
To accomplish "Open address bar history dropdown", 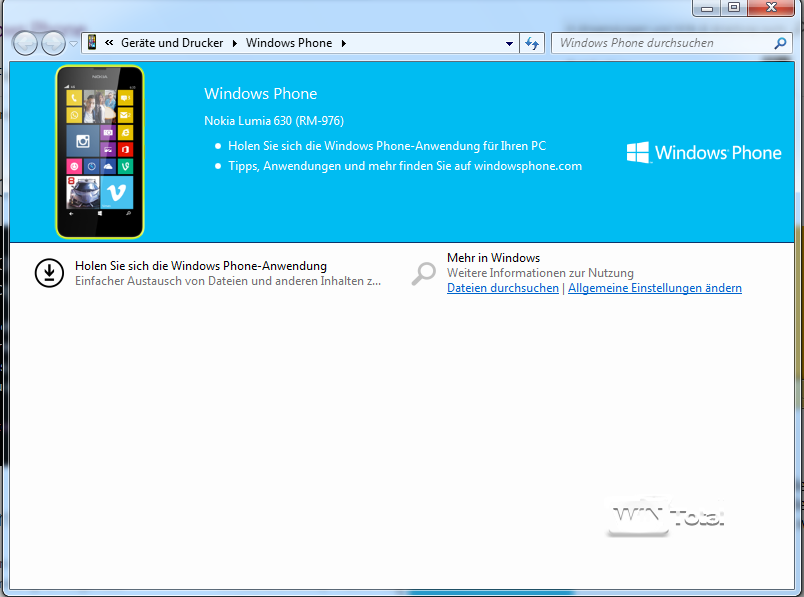I will coord(509,44).
